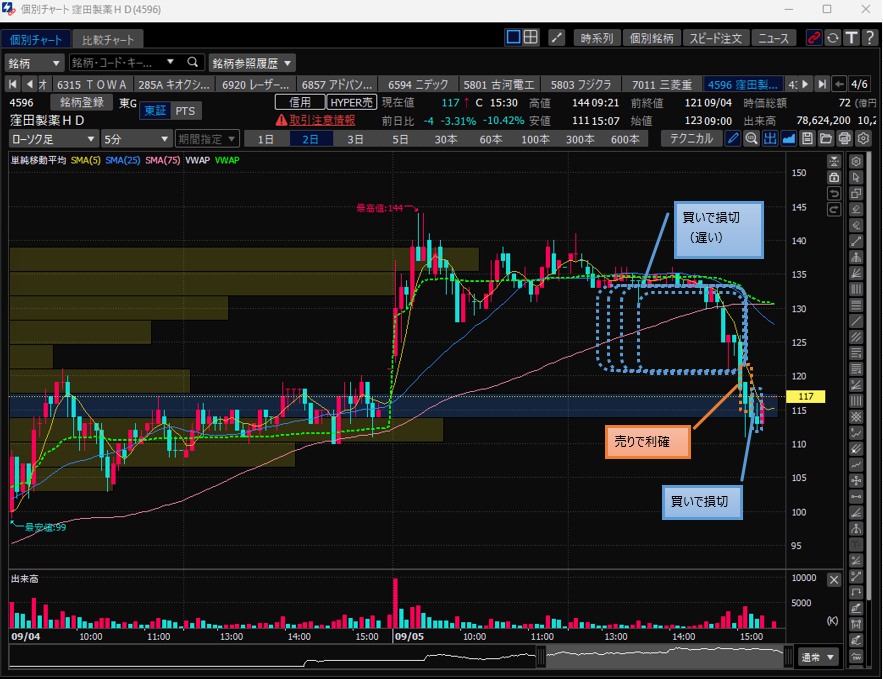Close the 出来高 volume panel

click(x=835, y=579)
